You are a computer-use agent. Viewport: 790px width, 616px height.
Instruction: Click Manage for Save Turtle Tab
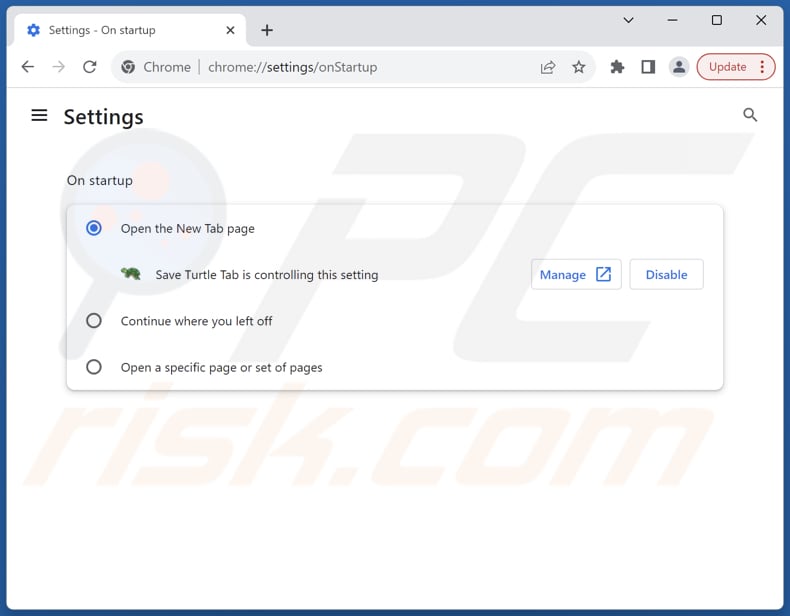tap(576, 275)
